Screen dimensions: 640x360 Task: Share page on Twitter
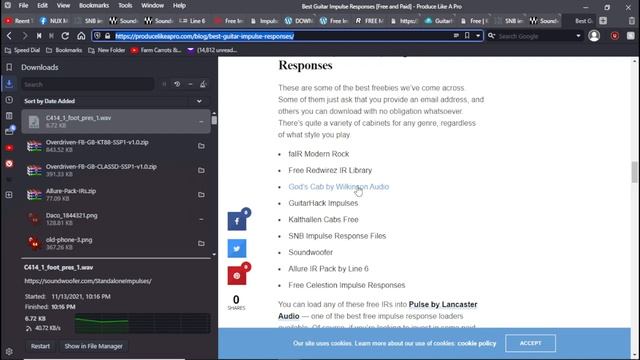(x=237, y=249)
